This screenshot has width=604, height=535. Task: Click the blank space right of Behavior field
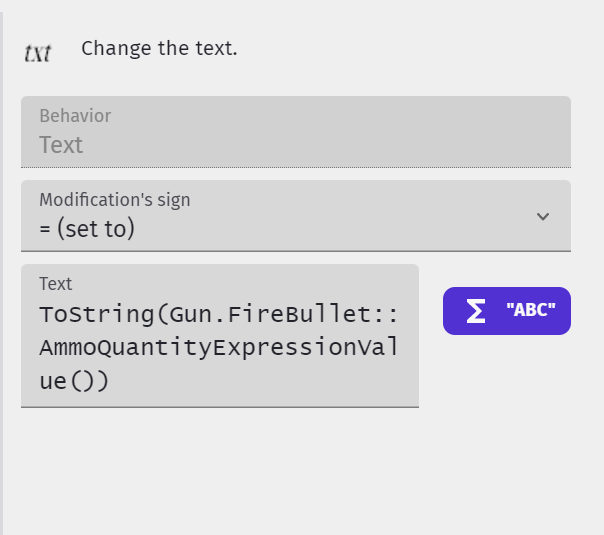coord(587,132)
